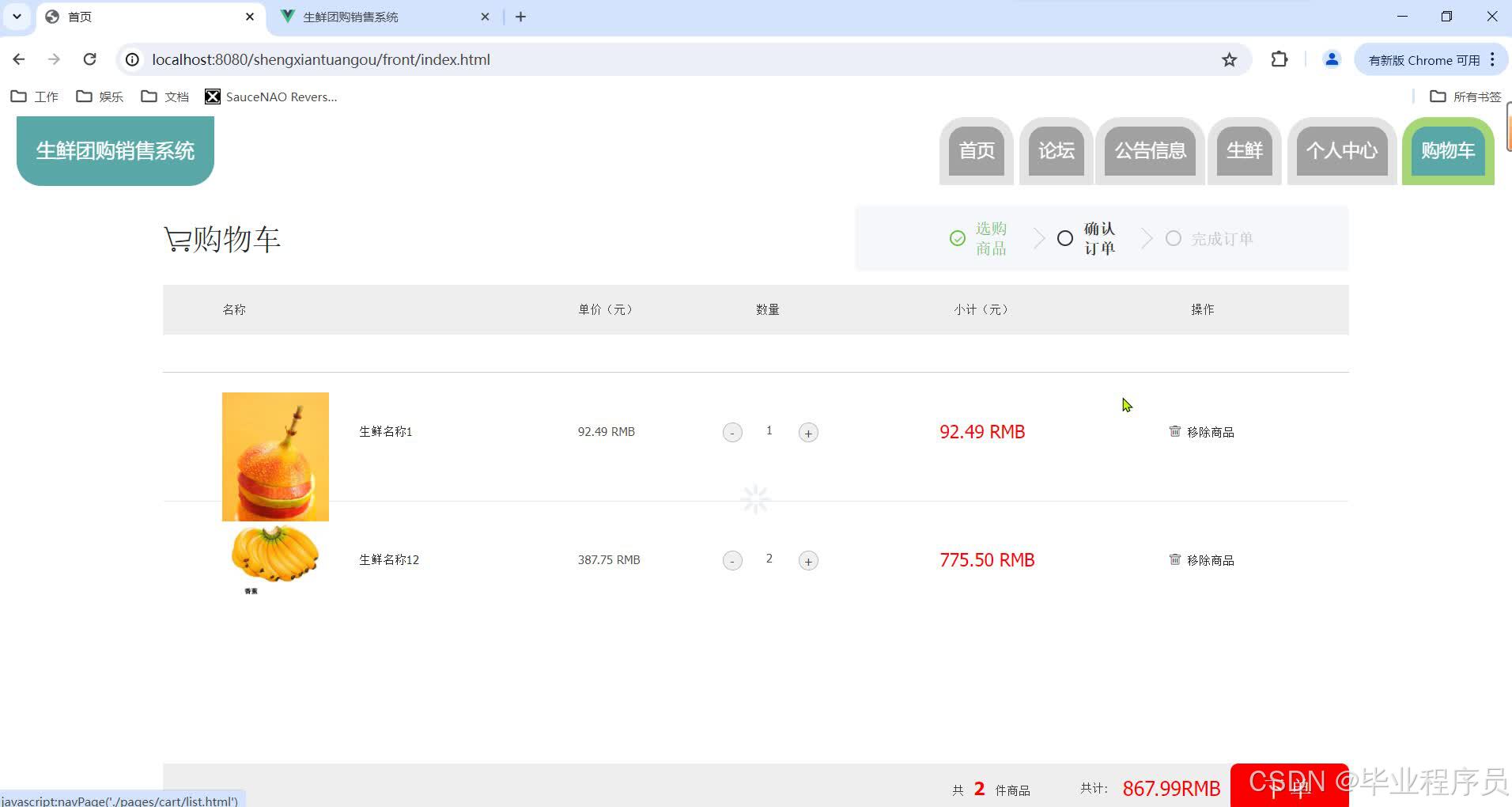Viewport: 1512px width, 807px height.
Task: Open the tab search dropdown arrow
Action: pos(17,16)
